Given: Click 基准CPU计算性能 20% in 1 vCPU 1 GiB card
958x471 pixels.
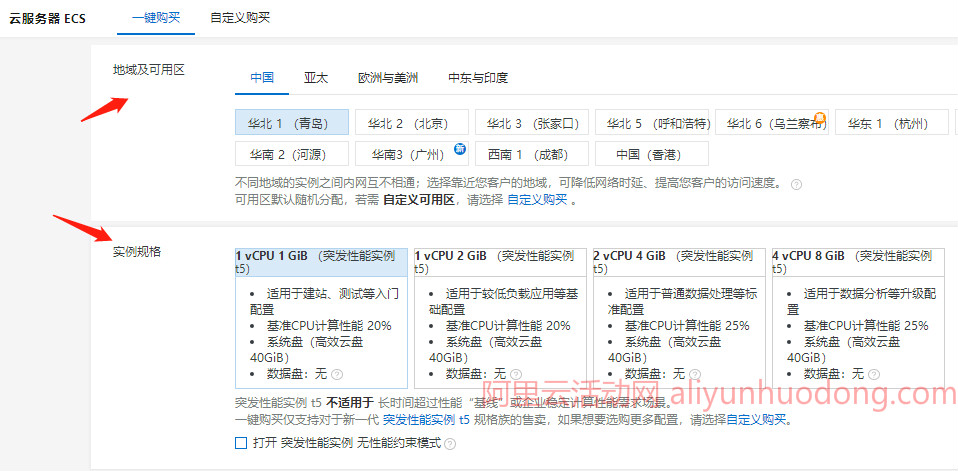Looking at the screenshot, I should [329, 326].
